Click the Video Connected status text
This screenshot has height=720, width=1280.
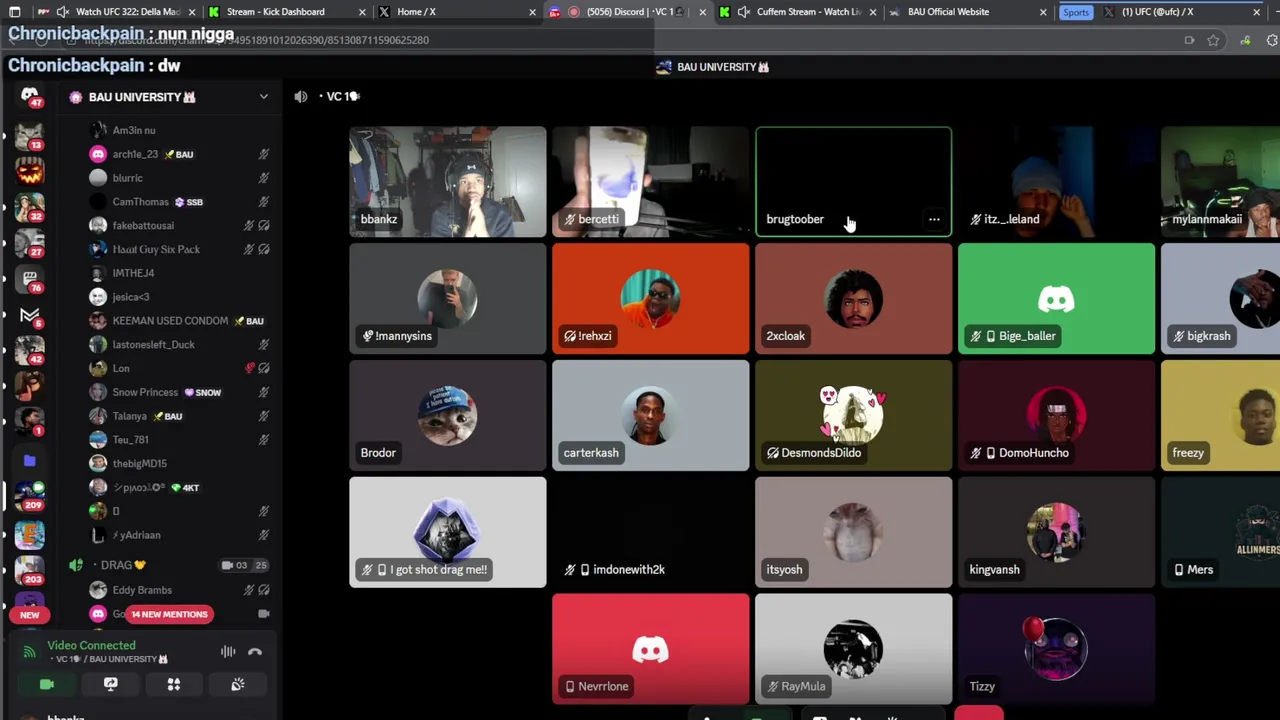(x=91, y=645)
